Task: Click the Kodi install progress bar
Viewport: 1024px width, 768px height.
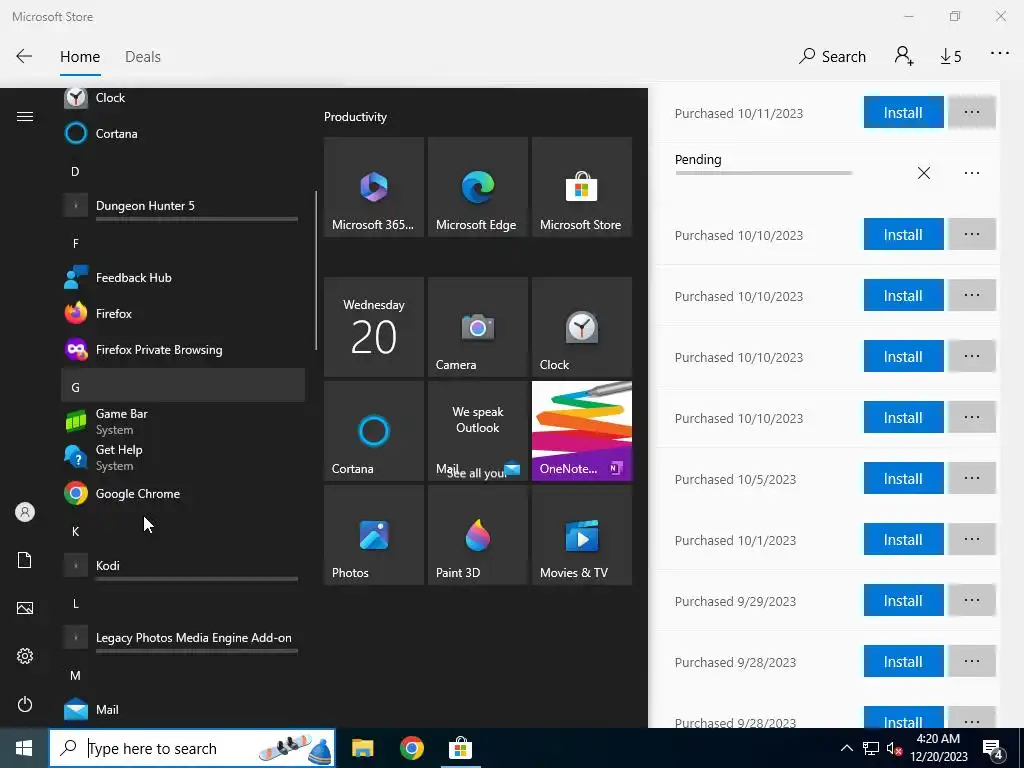Action: (x=197, y=579)
